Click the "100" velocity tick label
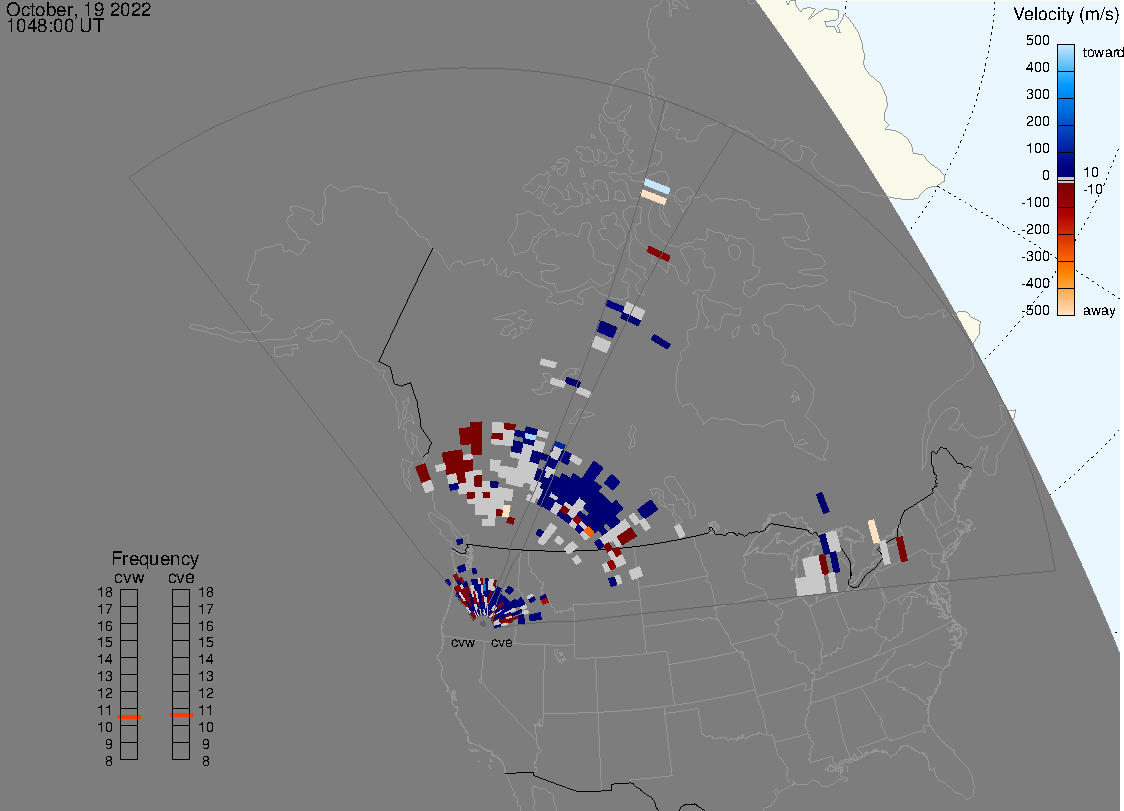Viewport: 1124px width, 811px height. (x=1037, y=148)
